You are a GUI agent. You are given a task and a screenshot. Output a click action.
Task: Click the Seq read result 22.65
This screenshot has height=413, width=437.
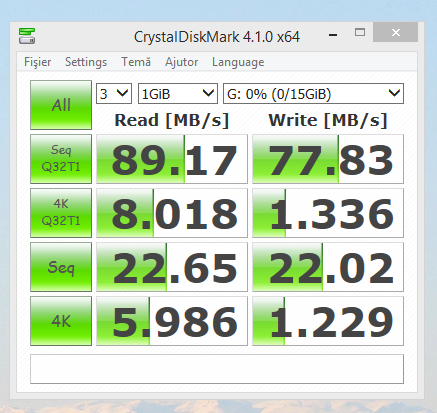tap(172, 267)
